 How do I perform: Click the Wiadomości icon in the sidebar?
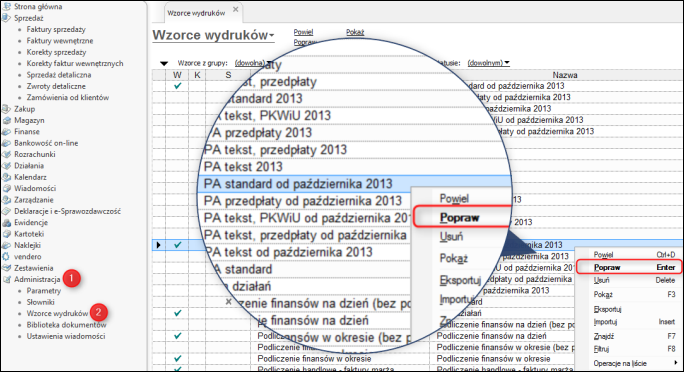6,188
